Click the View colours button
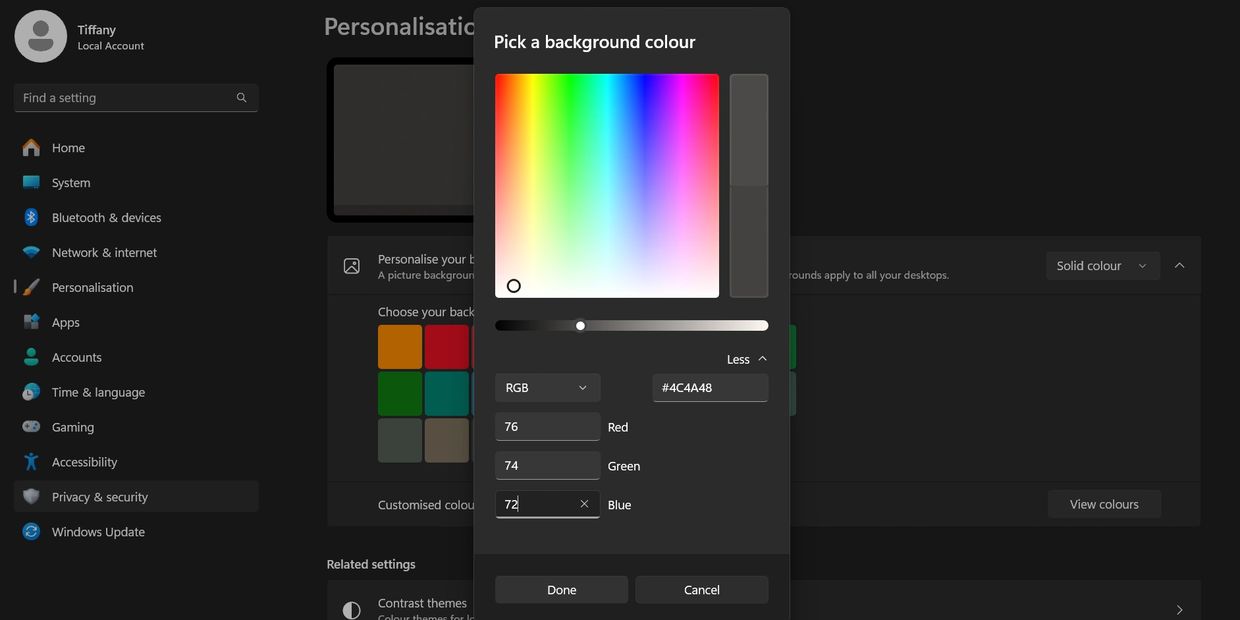Image resolution: width=1240 pixels, height=620 pixels. (x=1104, y=504)
